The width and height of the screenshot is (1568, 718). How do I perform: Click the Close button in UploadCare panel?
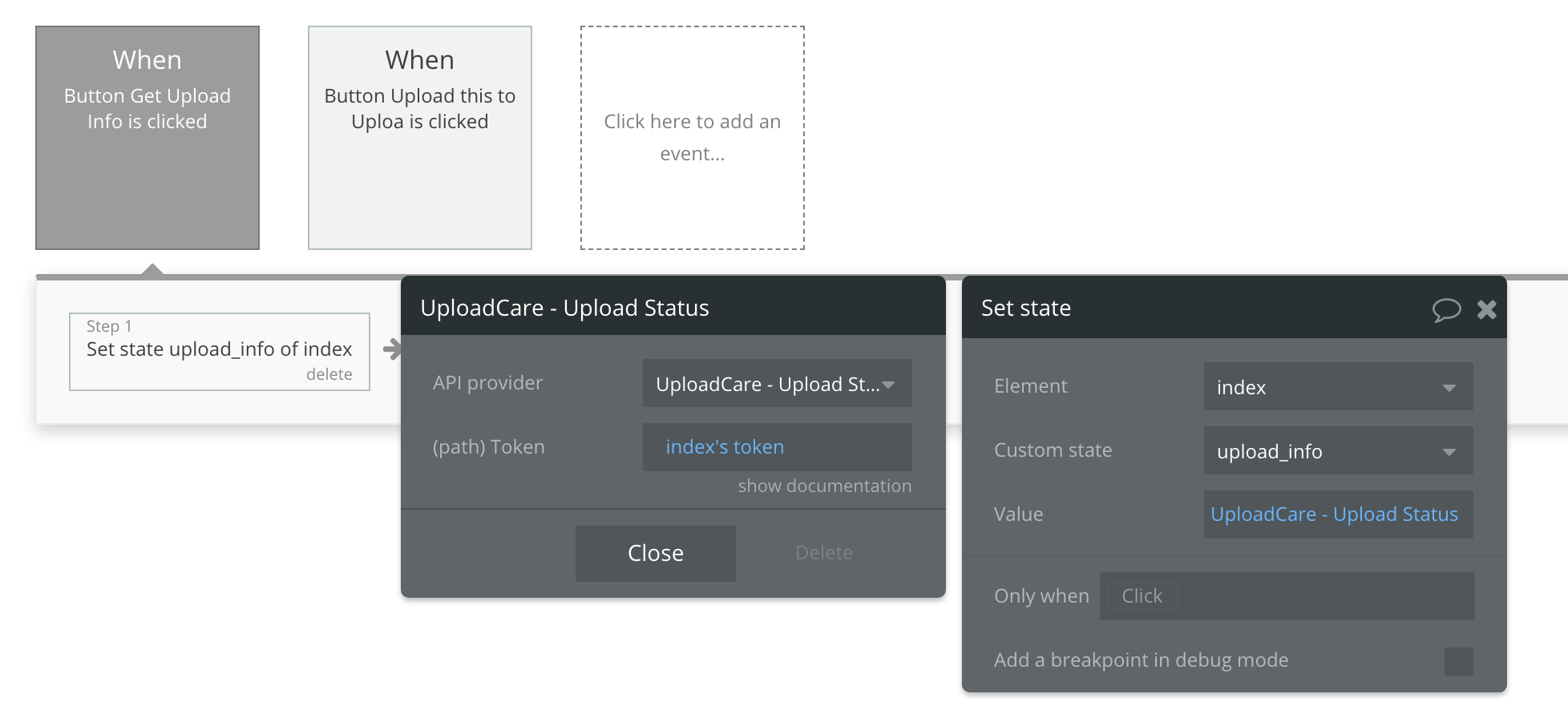655,553
